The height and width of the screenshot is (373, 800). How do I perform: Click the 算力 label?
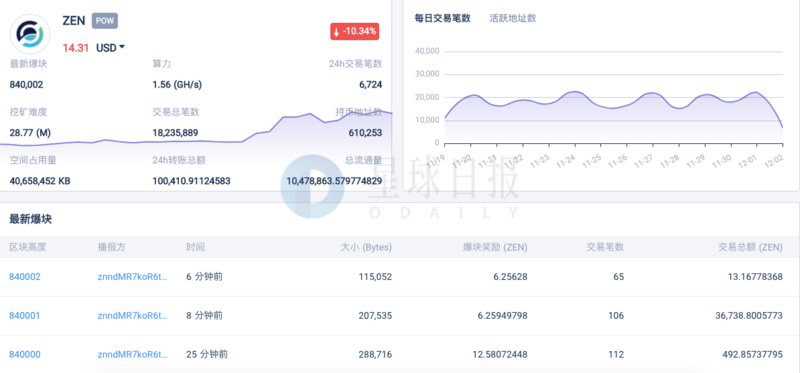(161, 64)
